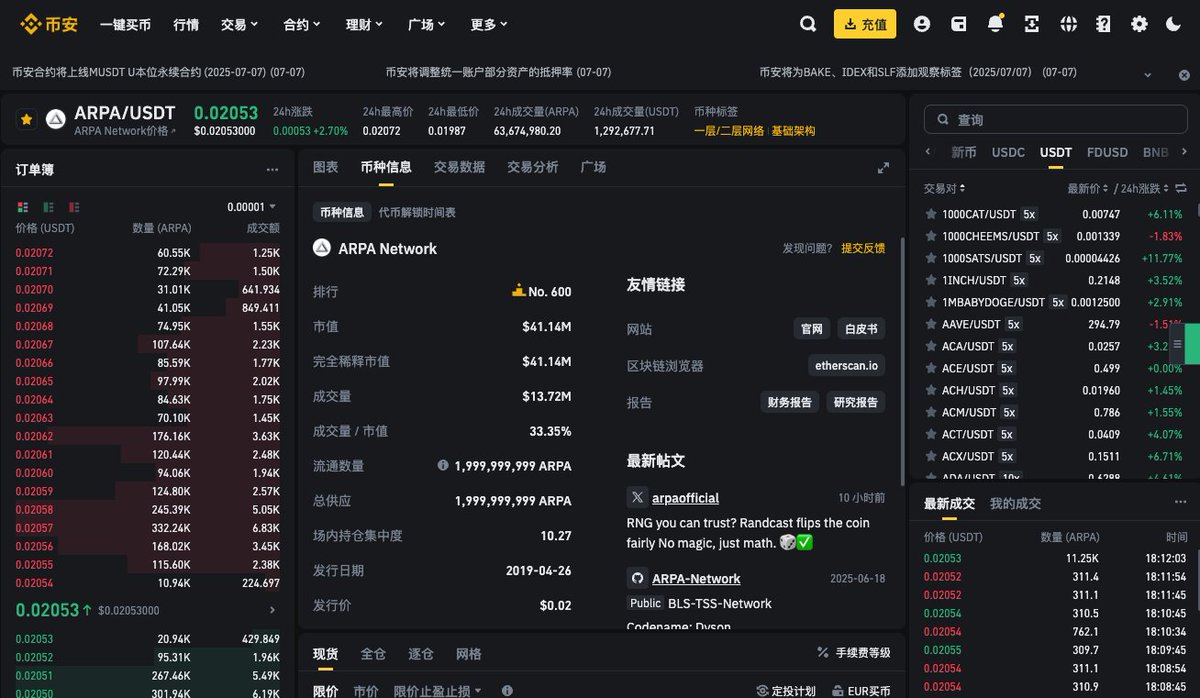Sort pair list by 交易对
This screenshot has height=698, width=1200.
click(945, 188)
